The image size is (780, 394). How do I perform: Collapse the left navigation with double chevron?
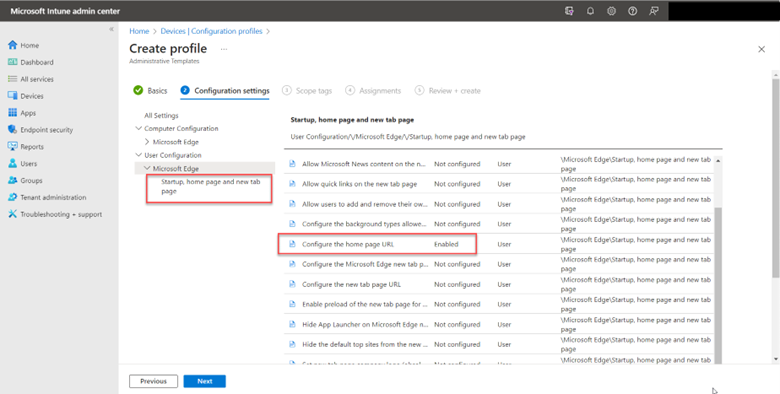pyautogui.click(x=111, y=29)
